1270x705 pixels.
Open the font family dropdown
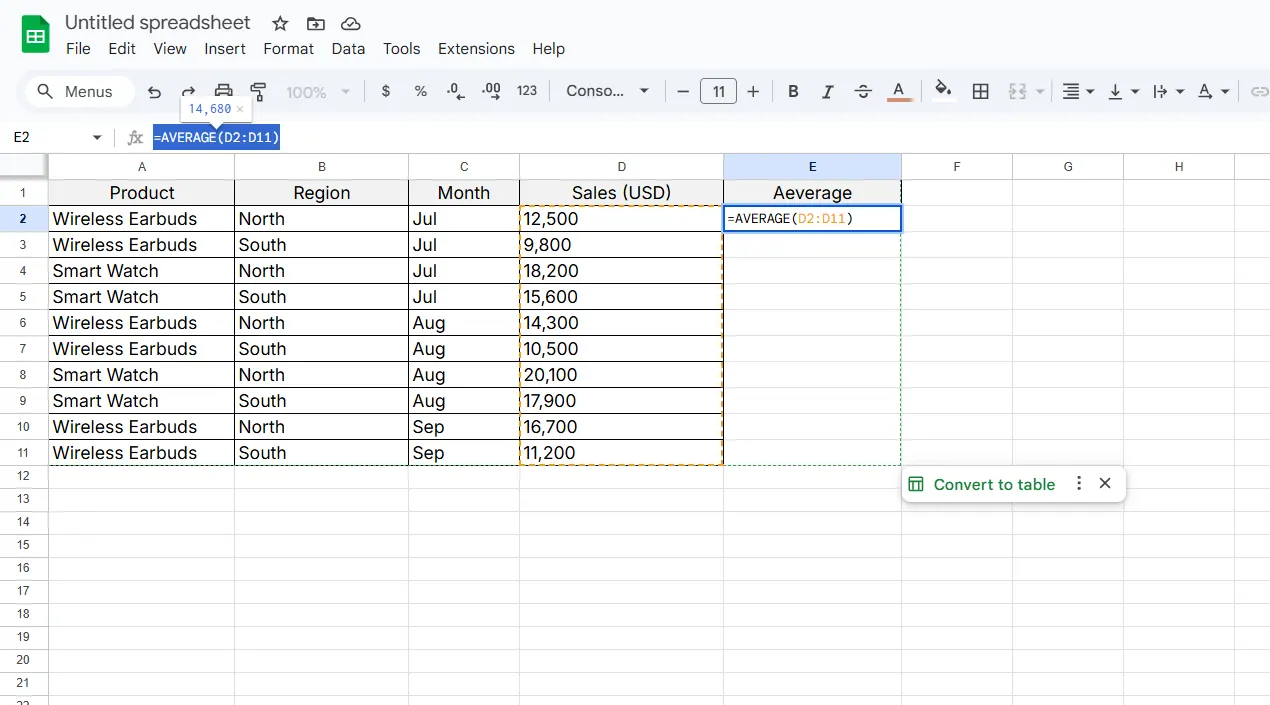[x=608, y=92]
